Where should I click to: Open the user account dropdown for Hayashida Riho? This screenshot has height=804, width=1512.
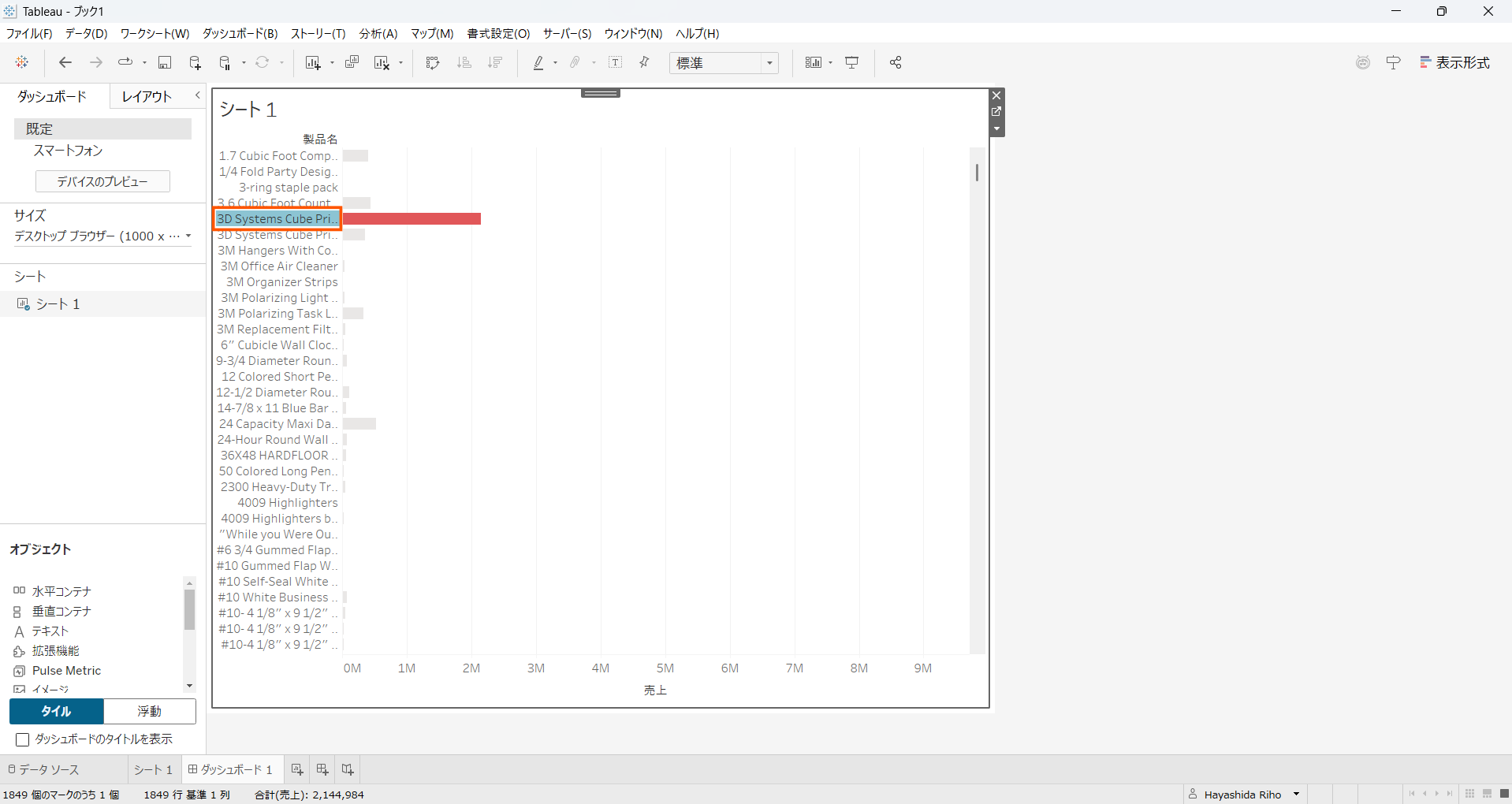[x=1296, y=795]
